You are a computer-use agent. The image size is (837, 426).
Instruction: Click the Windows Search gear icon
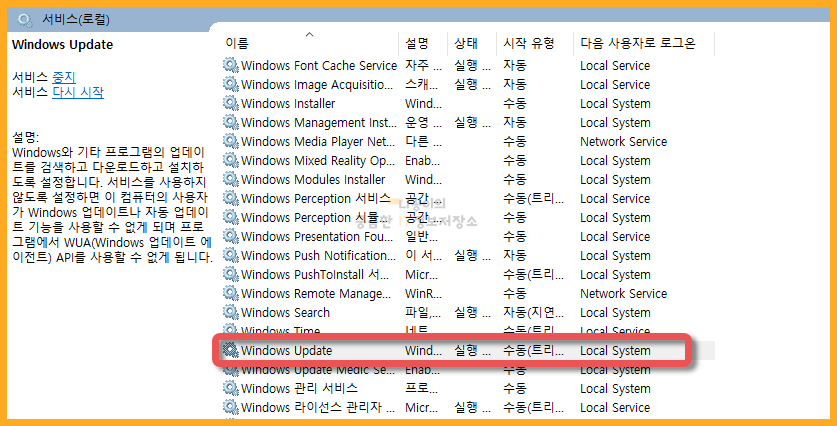(231, 312)
